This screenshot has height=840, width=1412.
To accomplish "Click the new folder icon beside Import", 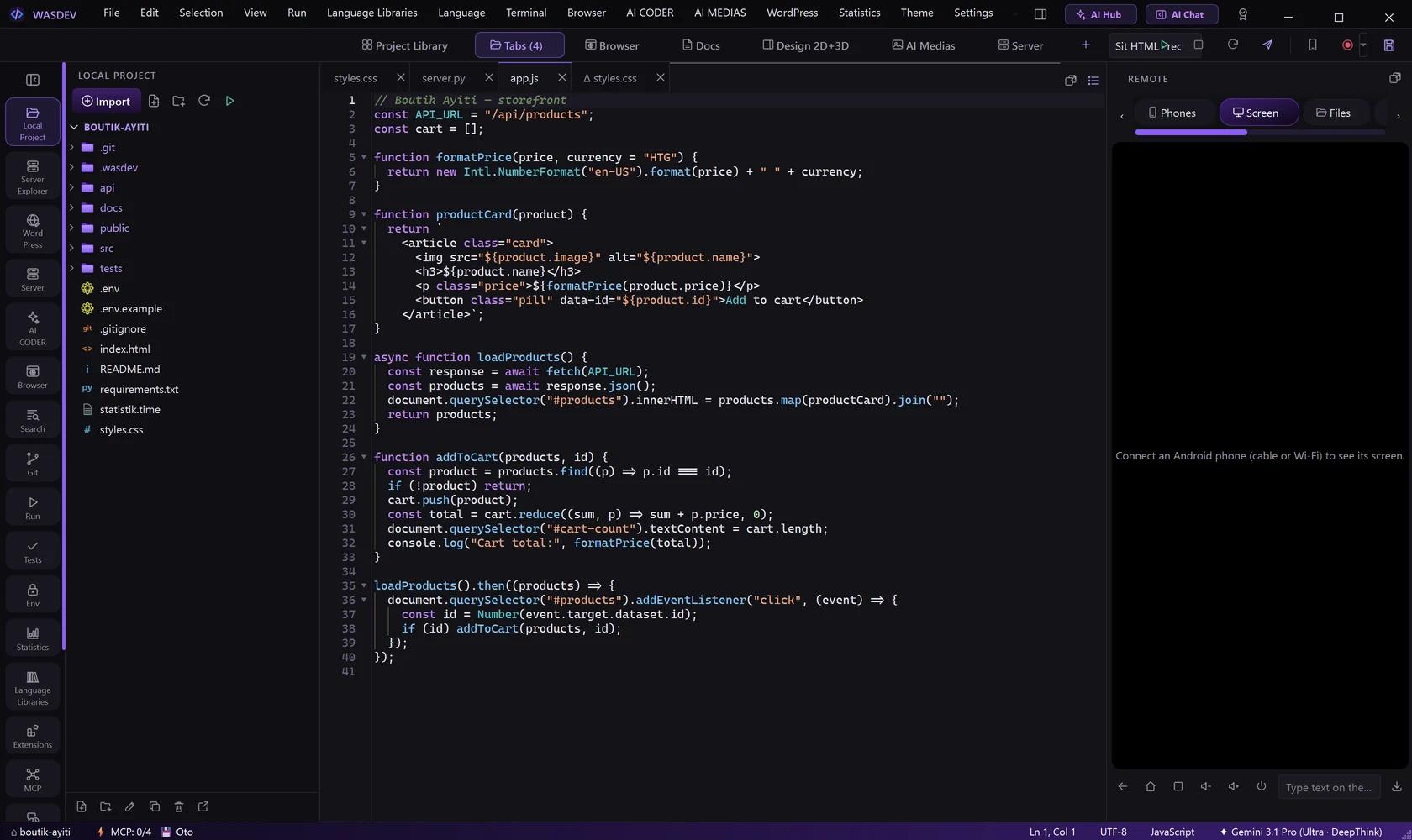I will (x=178, y=101).
